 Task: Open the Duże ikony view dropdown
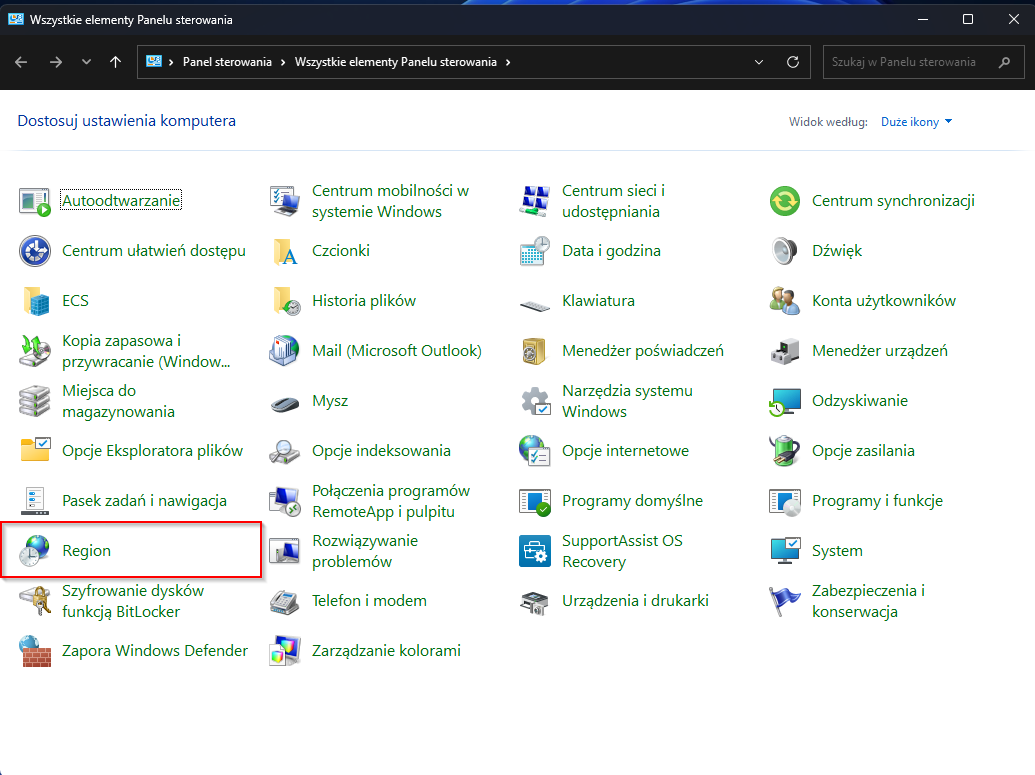[916, 122]
